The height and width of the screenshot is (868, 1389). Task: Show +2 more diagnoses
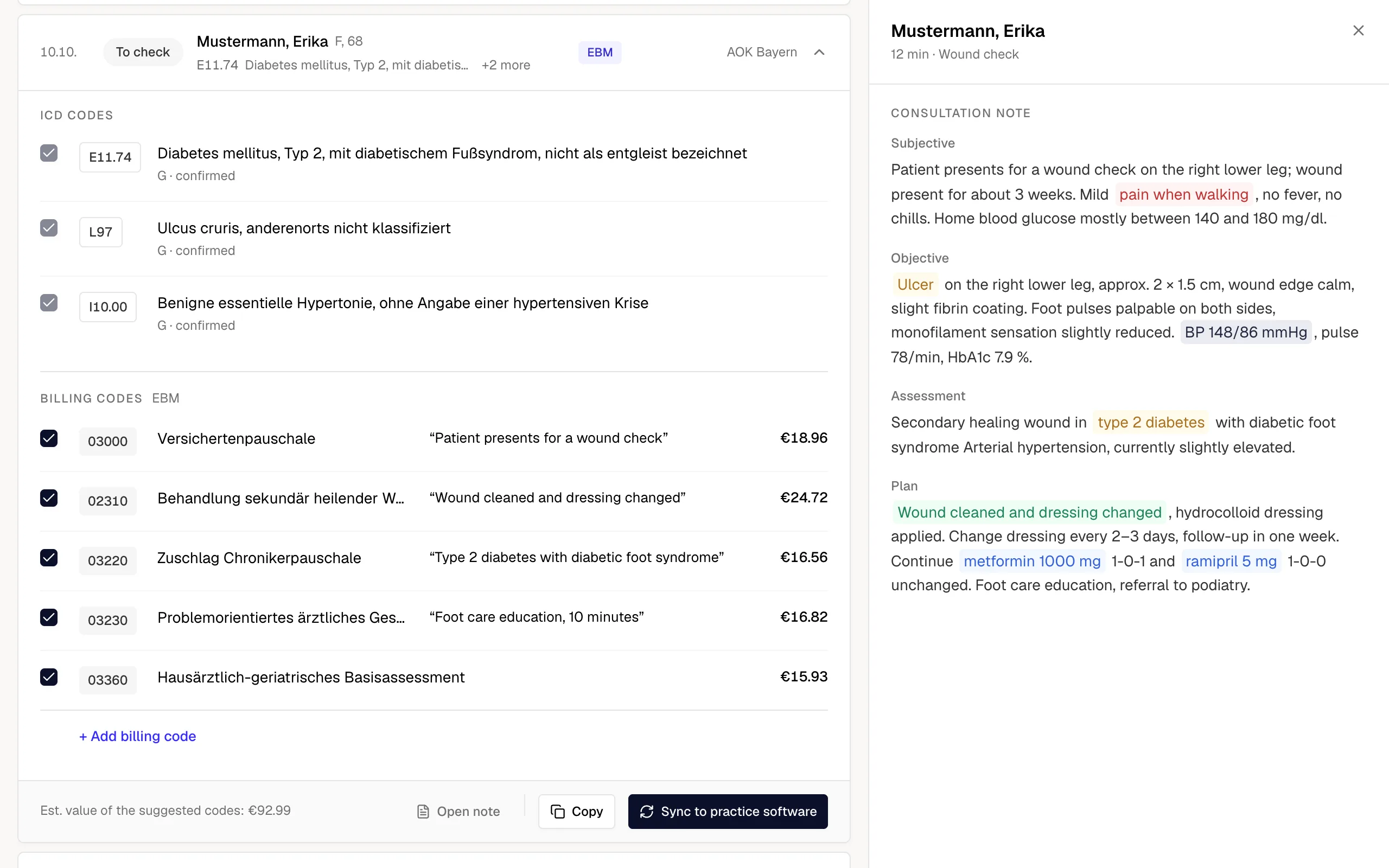(506, 65)
